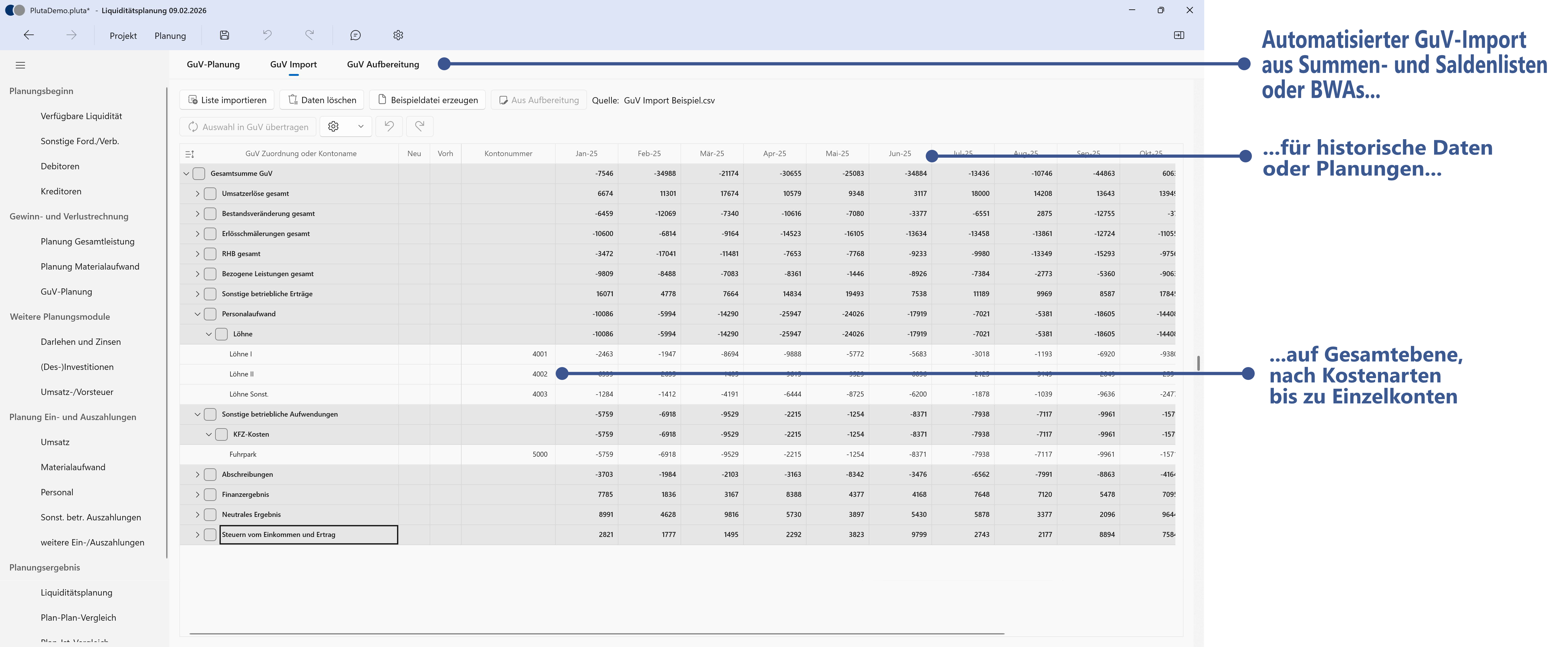This screenshot has height=647, width=1568.
Task: Click the Liste importieren button
Action: point(226,100)
